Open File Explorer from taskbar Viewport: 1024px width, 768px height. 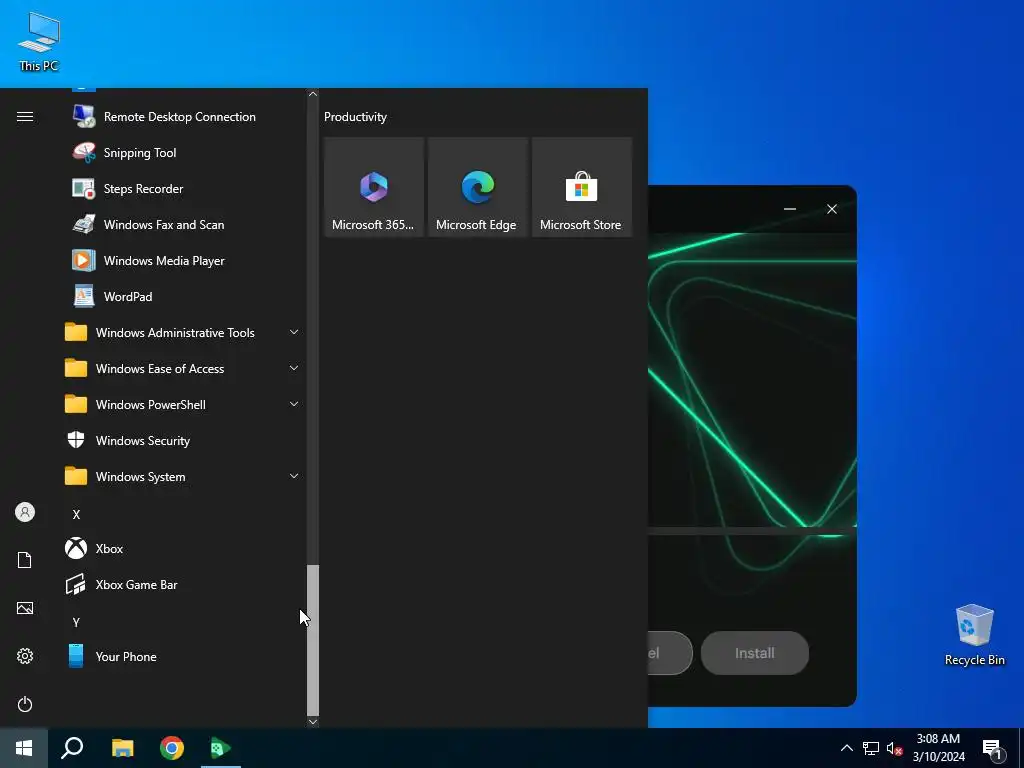[x=122, y=748]
